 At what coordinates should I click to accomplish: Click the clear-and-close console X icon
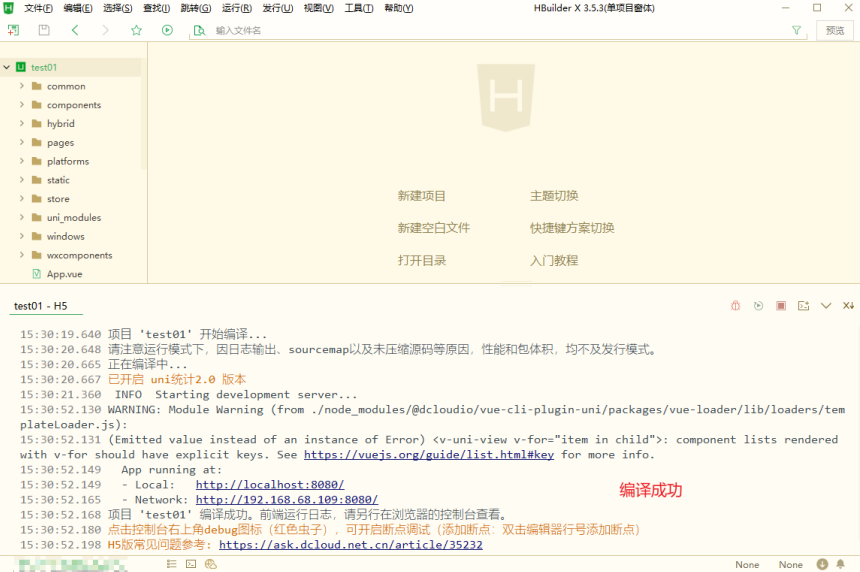848,305
